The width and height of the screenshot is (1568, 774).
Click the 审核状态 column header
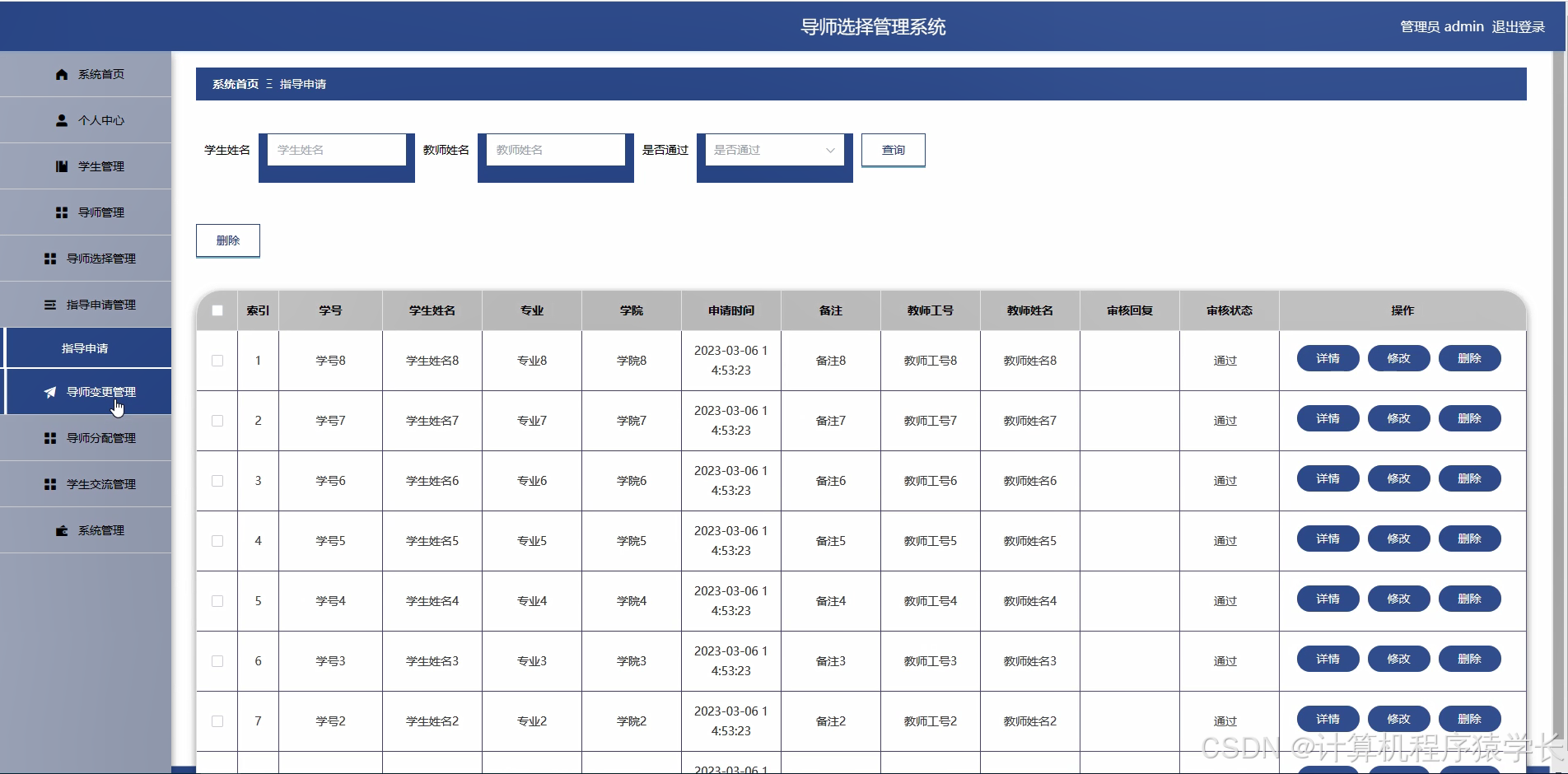pos(1230,310)
